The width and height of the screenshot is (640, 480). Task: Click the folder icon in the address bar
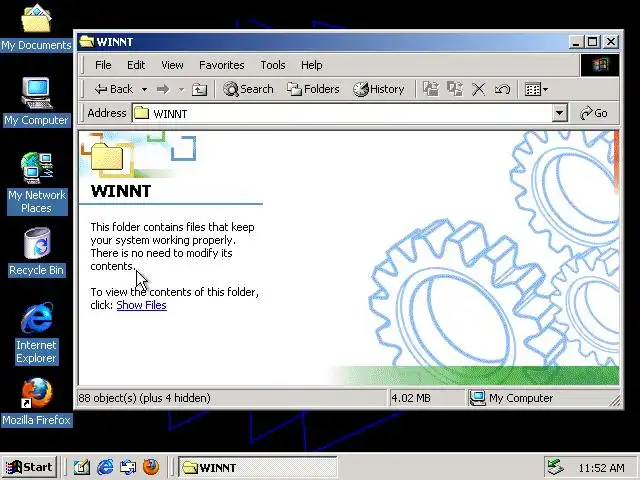pyautogui.click(x=141, y=113)
